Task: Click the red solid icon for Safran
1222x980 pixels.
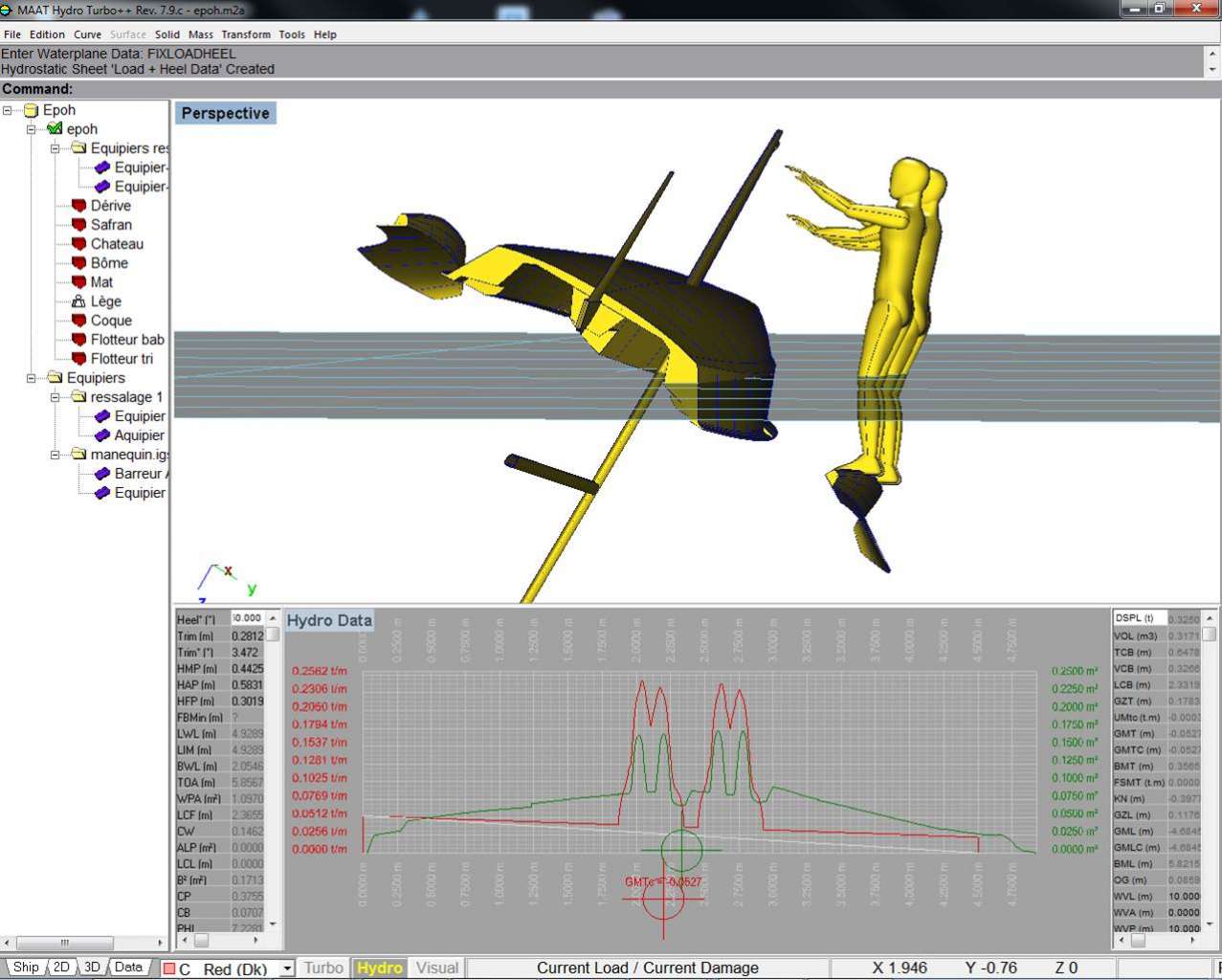Action: (78, 225)
